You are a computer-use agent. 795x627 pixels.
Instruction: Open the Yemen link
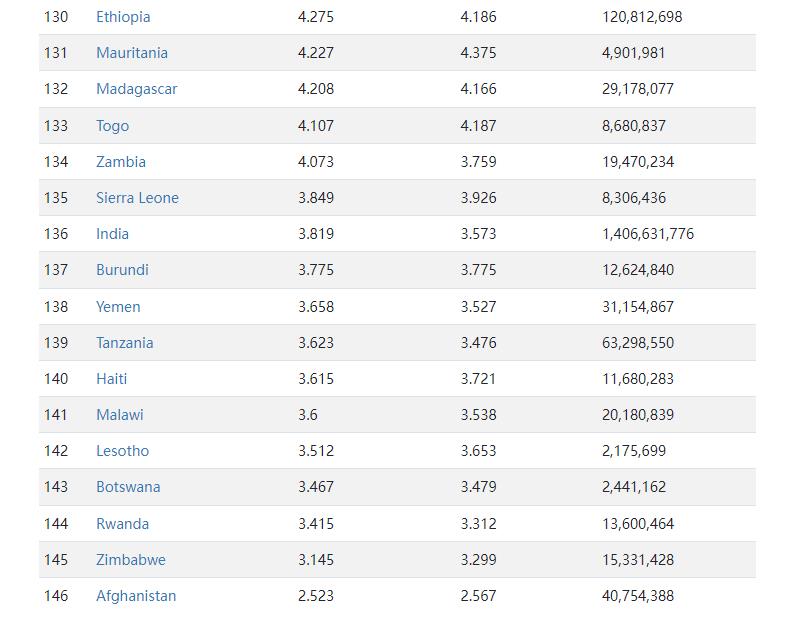click(118, 307)
